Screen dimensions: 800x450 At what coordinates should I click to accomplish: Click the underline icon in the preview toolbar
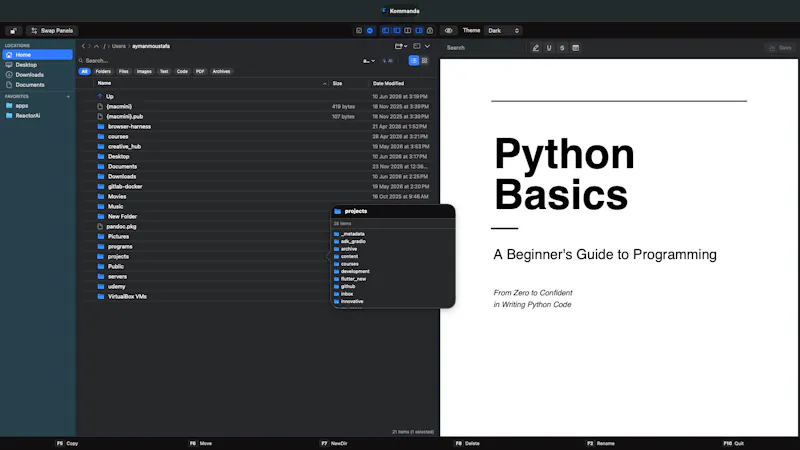point(549,48)
